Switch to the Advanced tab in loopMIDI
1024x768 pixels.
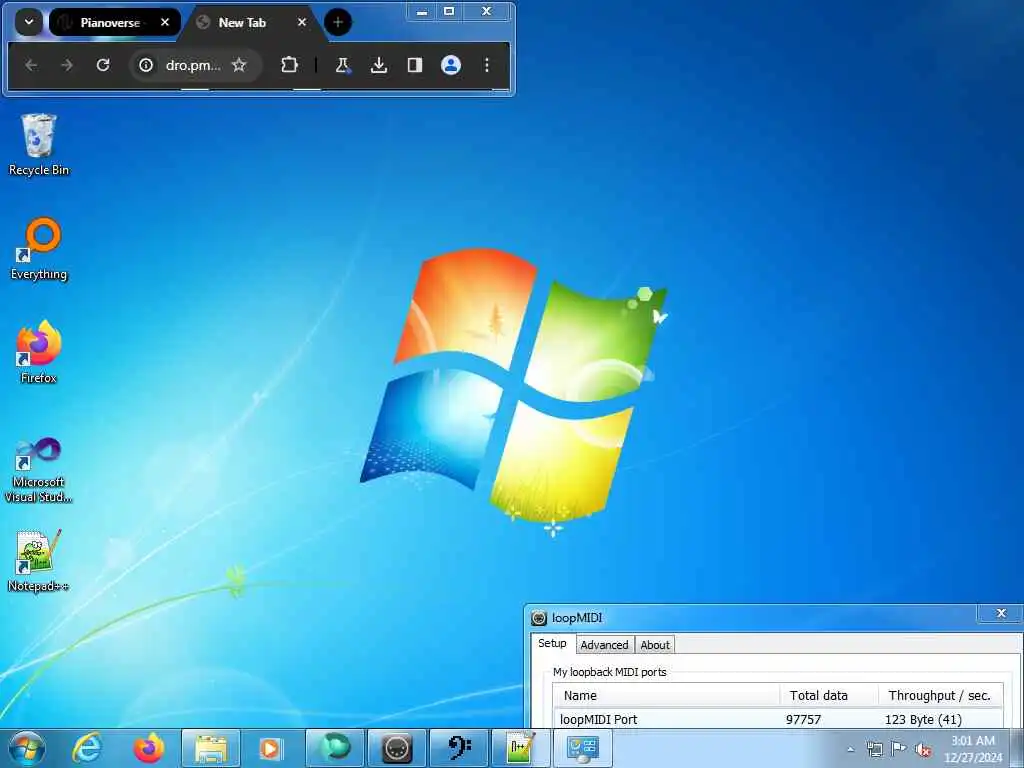pyautogui.click(x=604, y=645)
